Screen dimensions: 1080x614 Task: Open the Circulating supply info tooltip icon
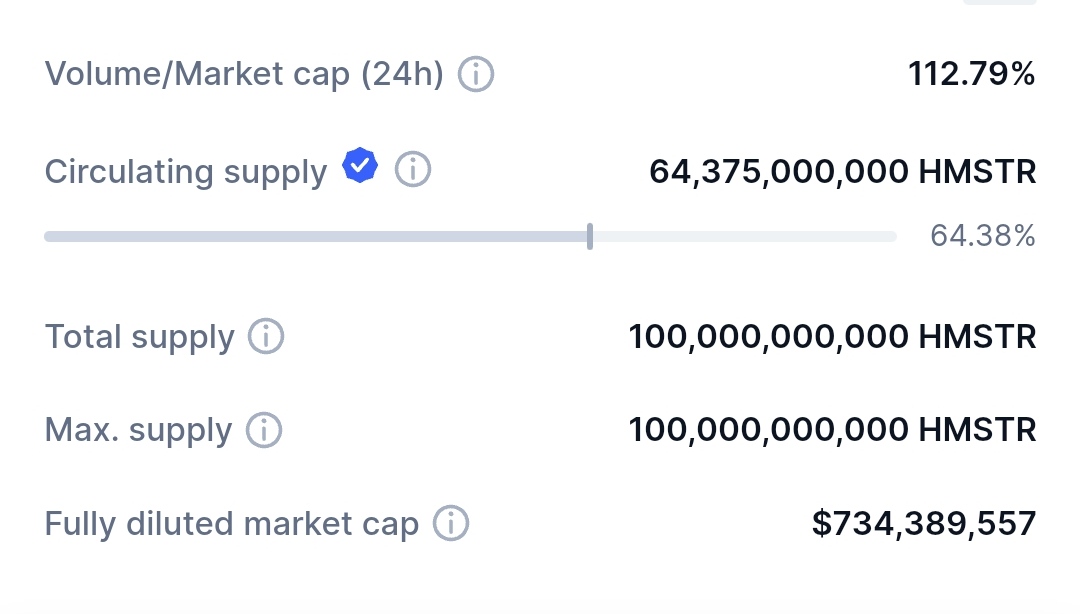click(x=413, y=170)
